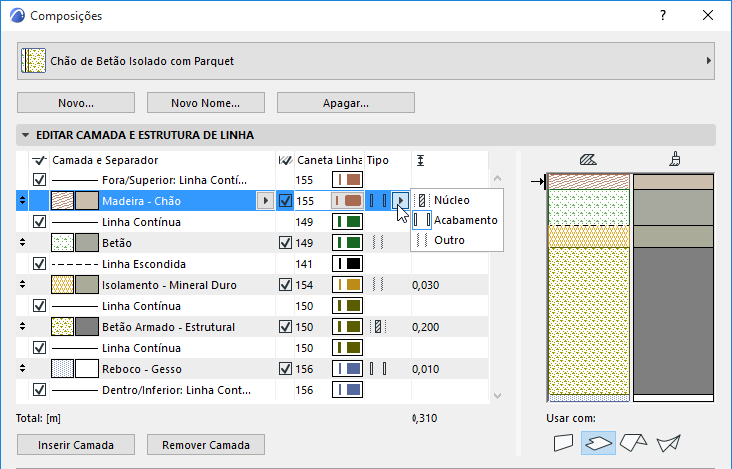Click Reboco - Gesso fill pattern icon
732x469 pixels.
[x=62, y=369]
